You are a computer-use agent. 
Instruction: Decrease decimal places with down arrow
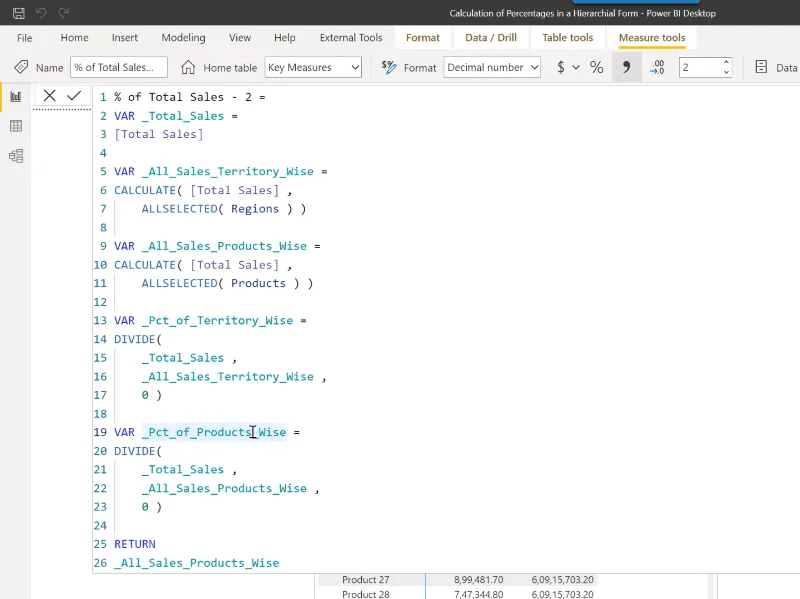coord(726,72)
